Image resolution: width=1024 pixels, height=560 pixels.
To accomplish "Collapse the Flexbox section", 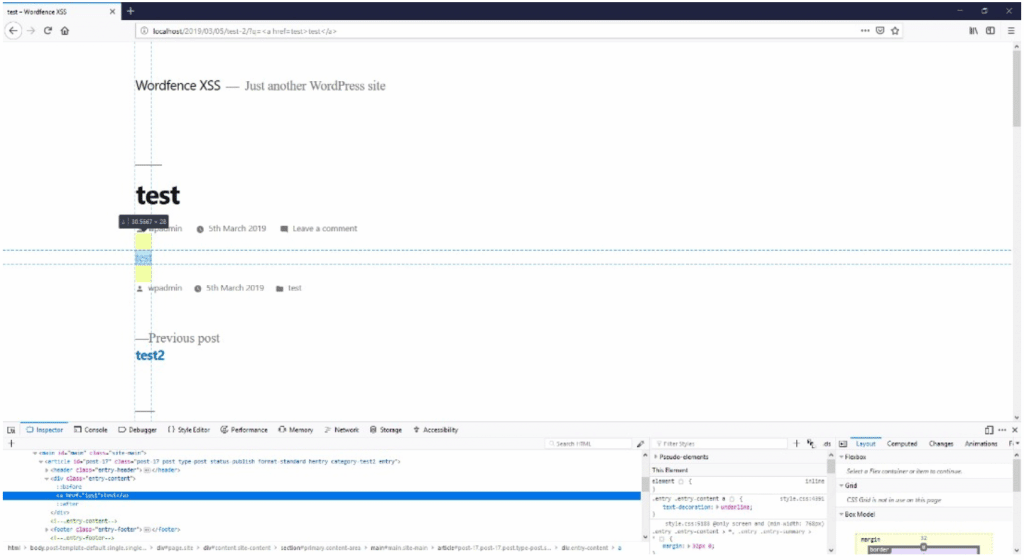I will point(842,458).
